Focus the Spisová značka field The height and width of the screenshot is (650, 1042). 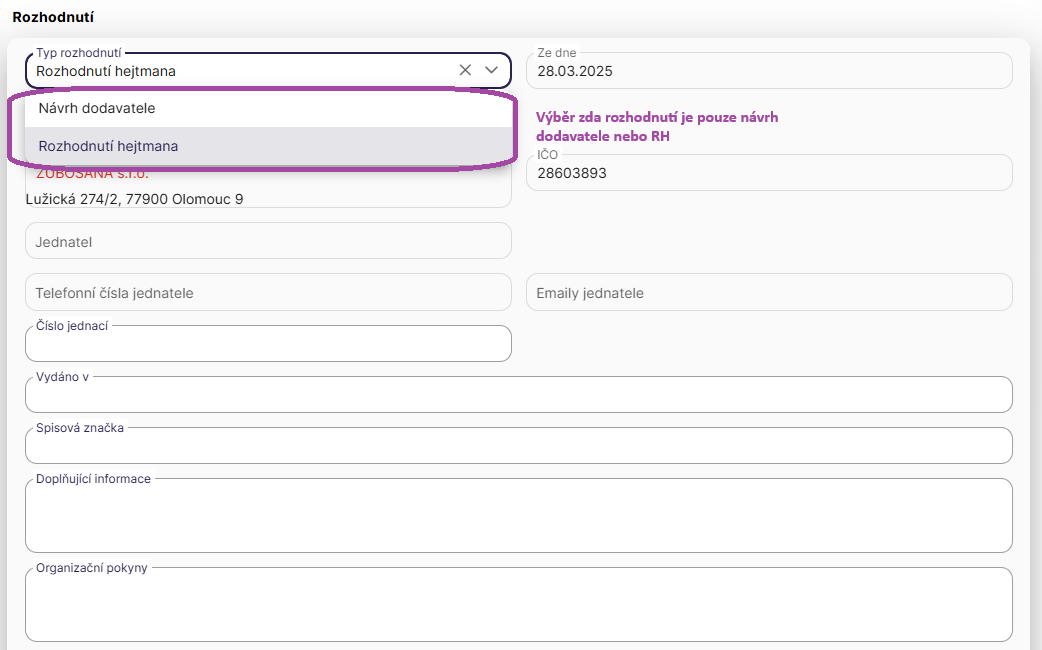[x=518, y=447]
